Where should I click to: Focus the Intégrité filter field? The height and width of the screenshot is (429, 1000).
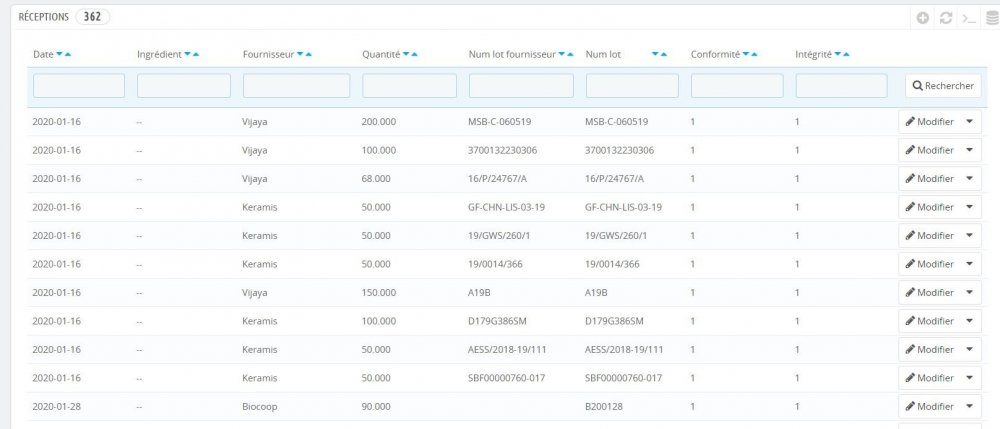coord(841,85)
